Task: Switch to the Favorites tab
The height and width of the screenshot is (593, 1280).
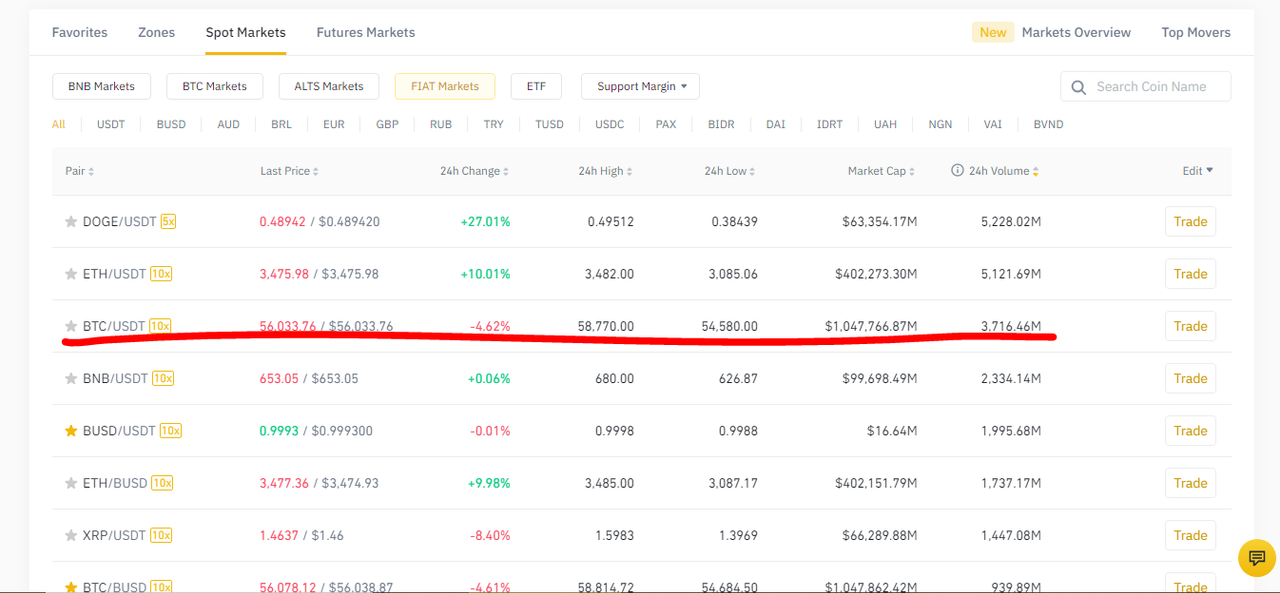Action: point(80,32)
